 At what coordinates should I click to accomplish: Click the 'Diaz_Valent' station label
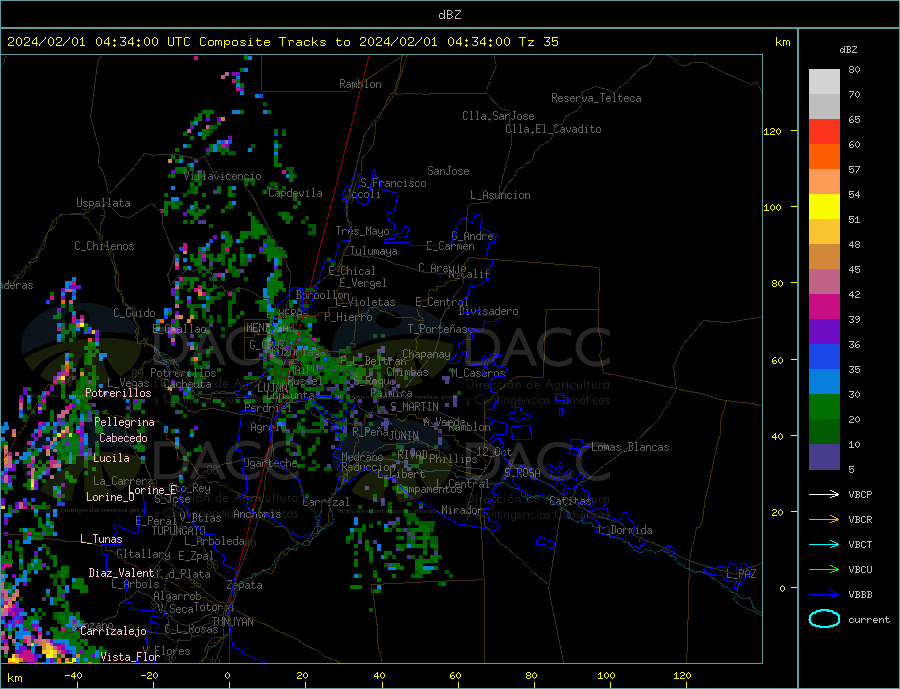coord(122,573)
